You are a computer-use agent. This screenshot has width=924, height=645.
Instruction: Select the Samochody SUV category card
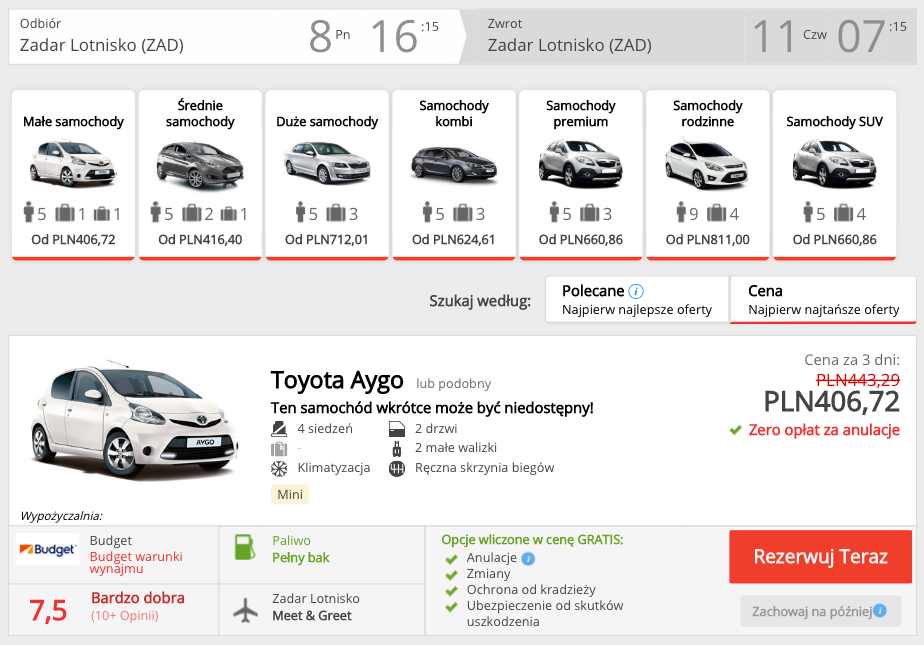pyautogui.click(x=834, y=174)
